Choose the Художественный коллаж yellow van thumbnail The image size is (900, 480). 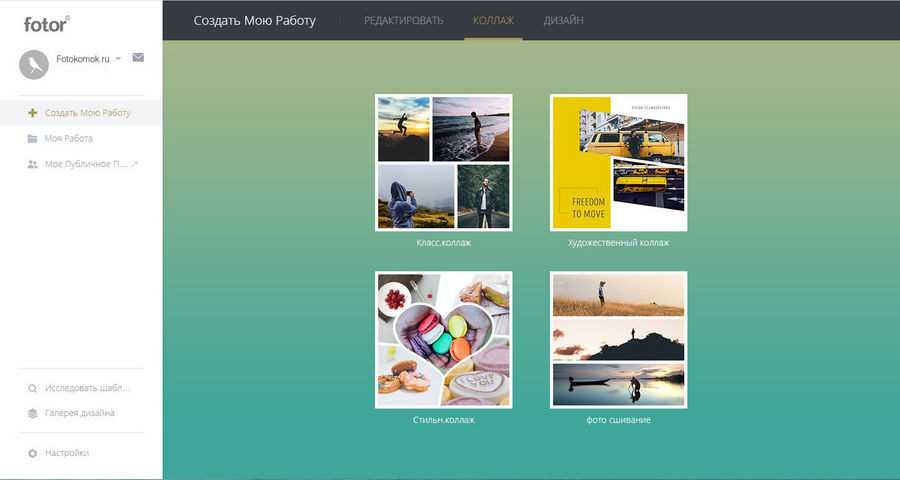coord(618,162)
